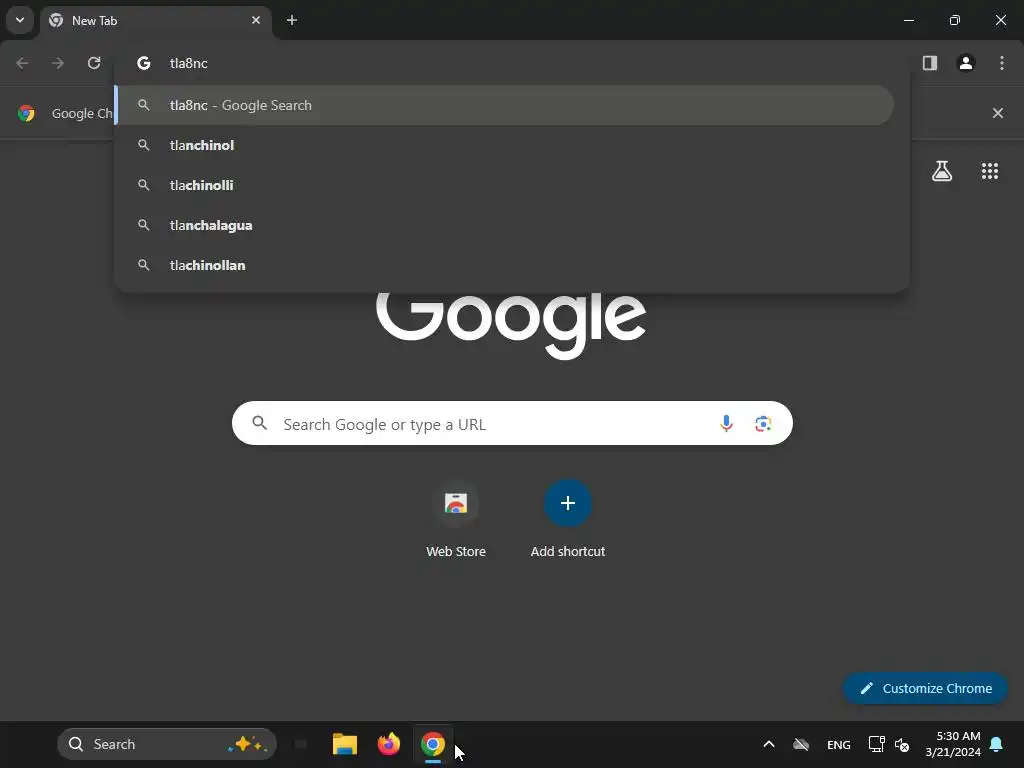
Task: Choose the tlachinollan suggestion
Action: pos(504,265)
